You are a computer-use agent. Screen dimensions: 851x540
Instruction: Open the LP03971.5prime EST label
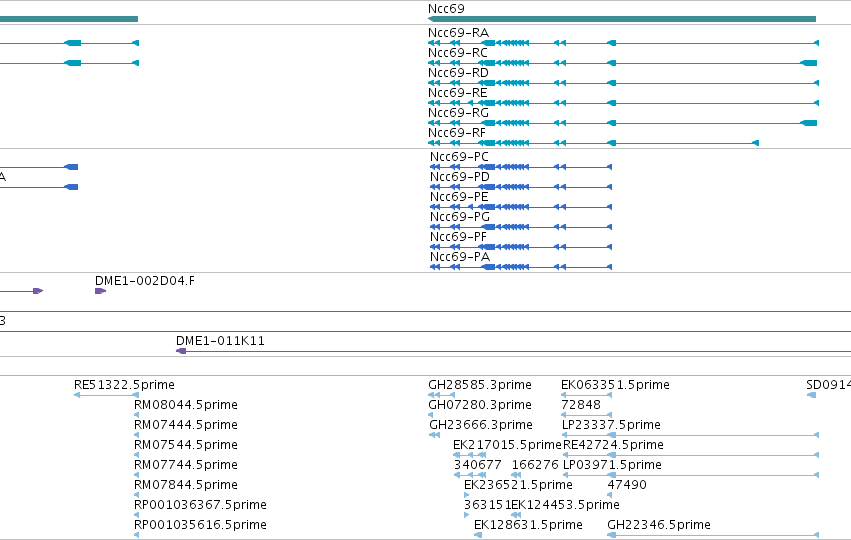[x=612, y=465]
